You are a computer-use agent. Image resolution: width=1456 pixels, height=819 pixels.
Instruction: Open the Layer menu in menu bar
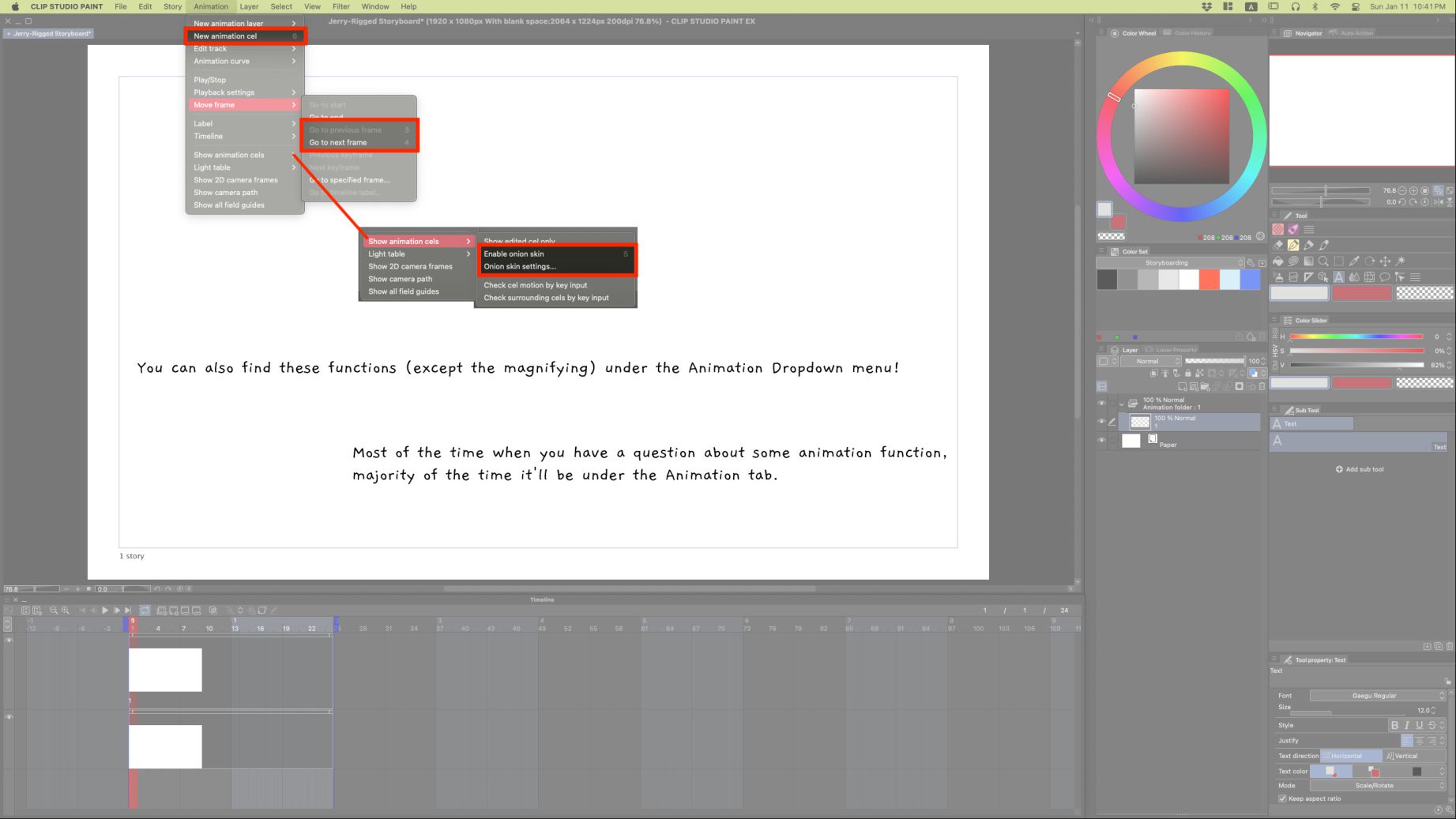pos(249,6)
